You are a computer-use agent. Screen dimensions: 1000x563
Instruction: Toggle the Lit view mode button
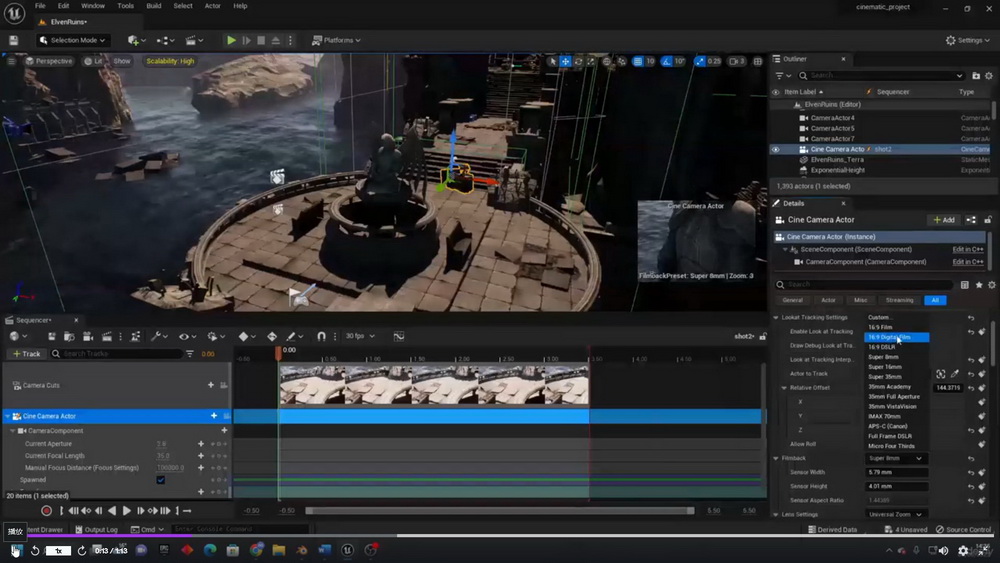(93, 61)
